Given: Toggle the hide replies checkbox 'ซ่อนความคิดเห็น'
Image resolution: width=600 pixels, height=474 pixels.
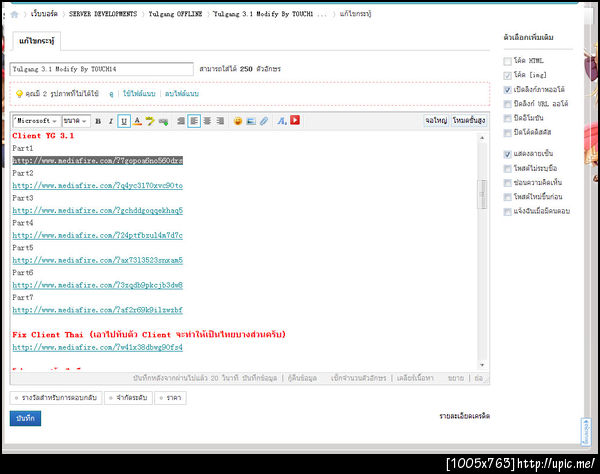Looking at the screenshot, I should 507,183.
